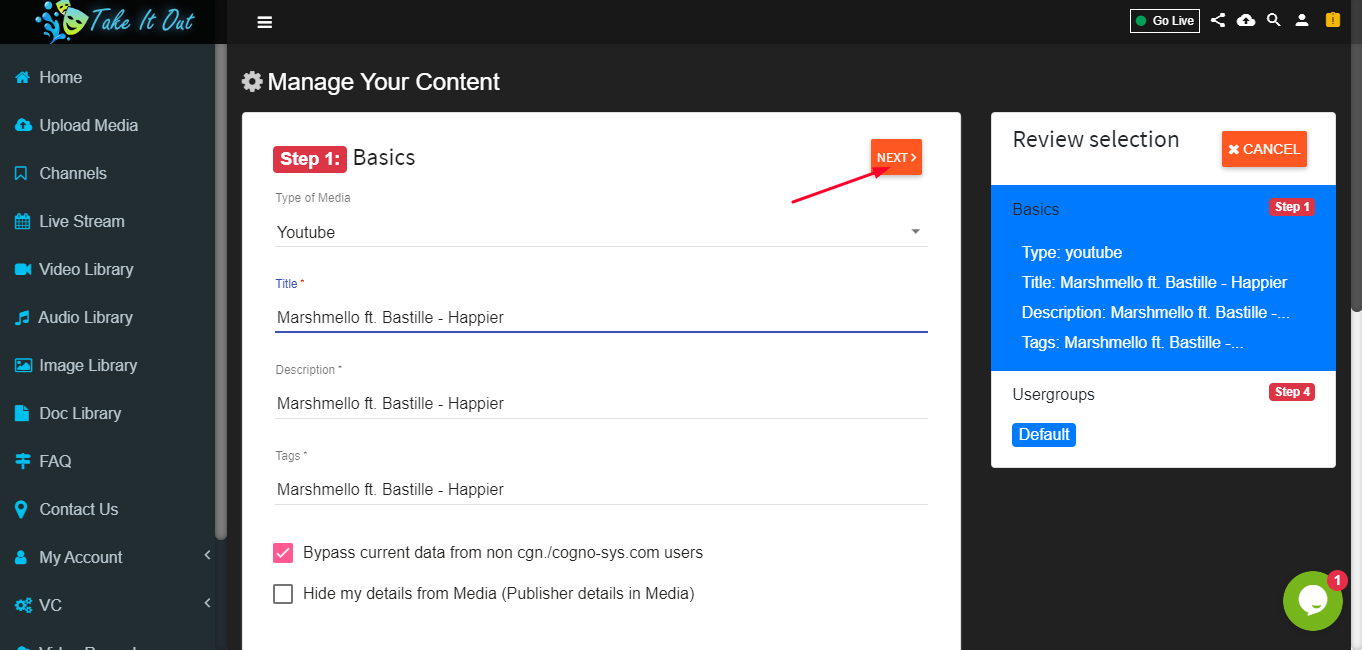Viewport: 1362px width, 650px height.
Task: Click the Go Live button
Action: pos(1165,21)
